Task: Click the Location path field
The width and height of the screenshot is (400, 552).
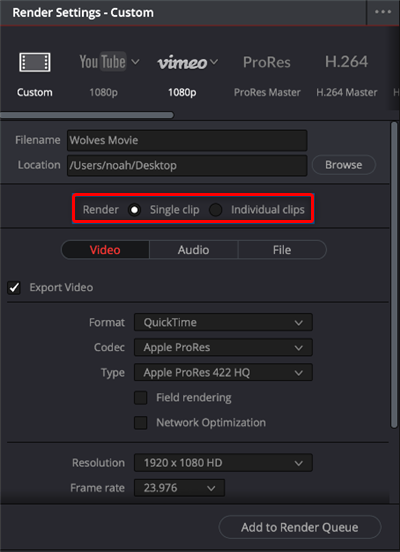Action: (187, 165)
